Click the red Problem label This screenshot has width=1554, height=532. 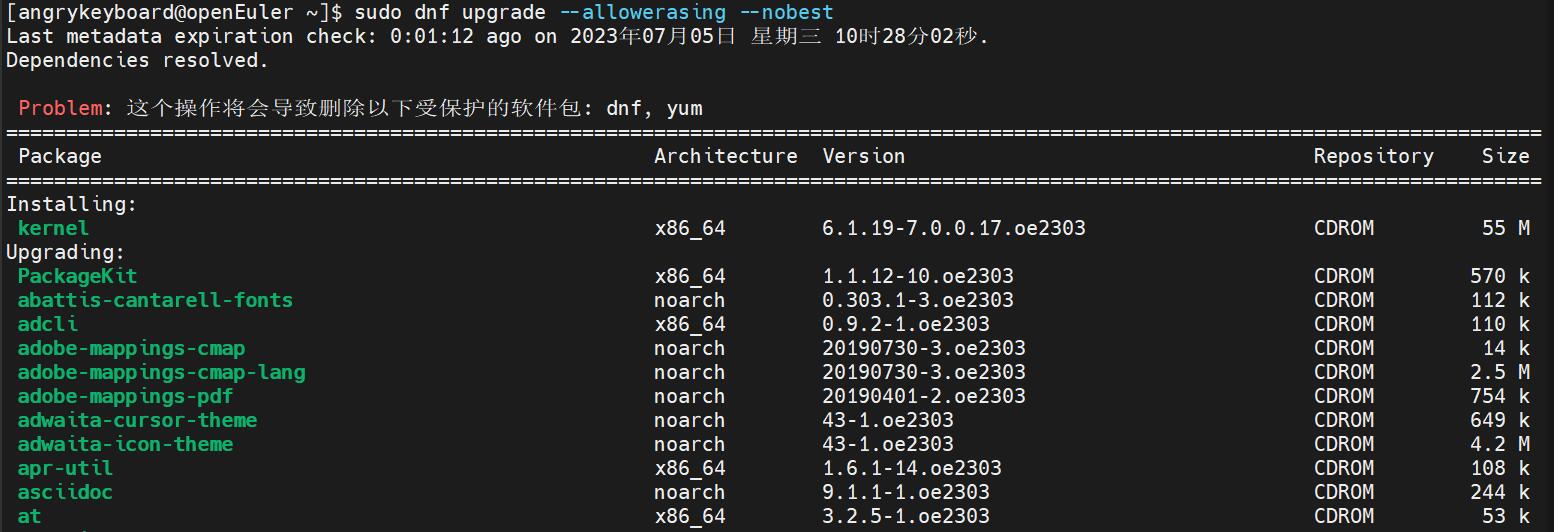click(60, 108)
